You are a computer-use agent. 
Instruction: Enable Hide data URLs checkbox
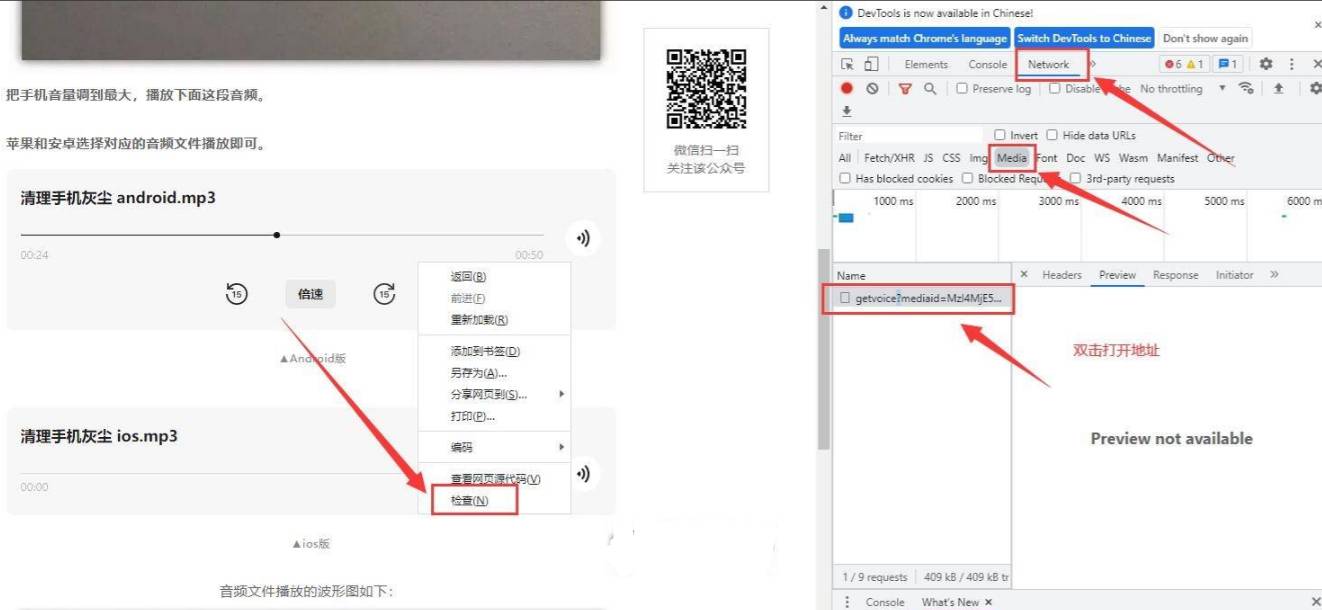coord(1050,135)
